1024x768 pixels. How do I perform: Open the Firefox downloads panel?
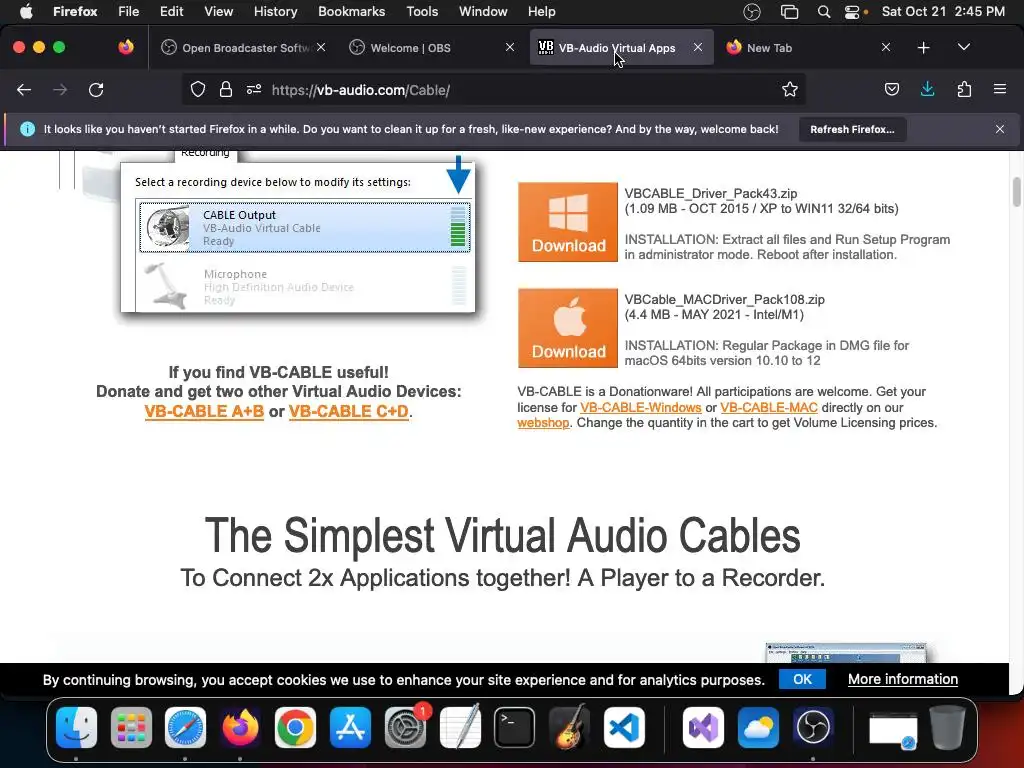(927, 89)
